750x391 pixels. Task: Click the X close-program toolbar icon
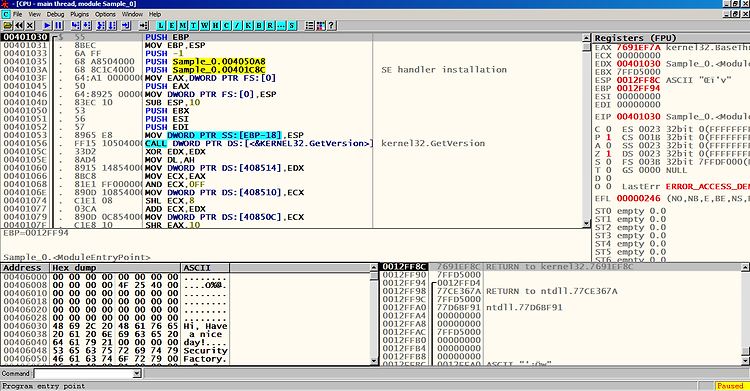[30, 26]
